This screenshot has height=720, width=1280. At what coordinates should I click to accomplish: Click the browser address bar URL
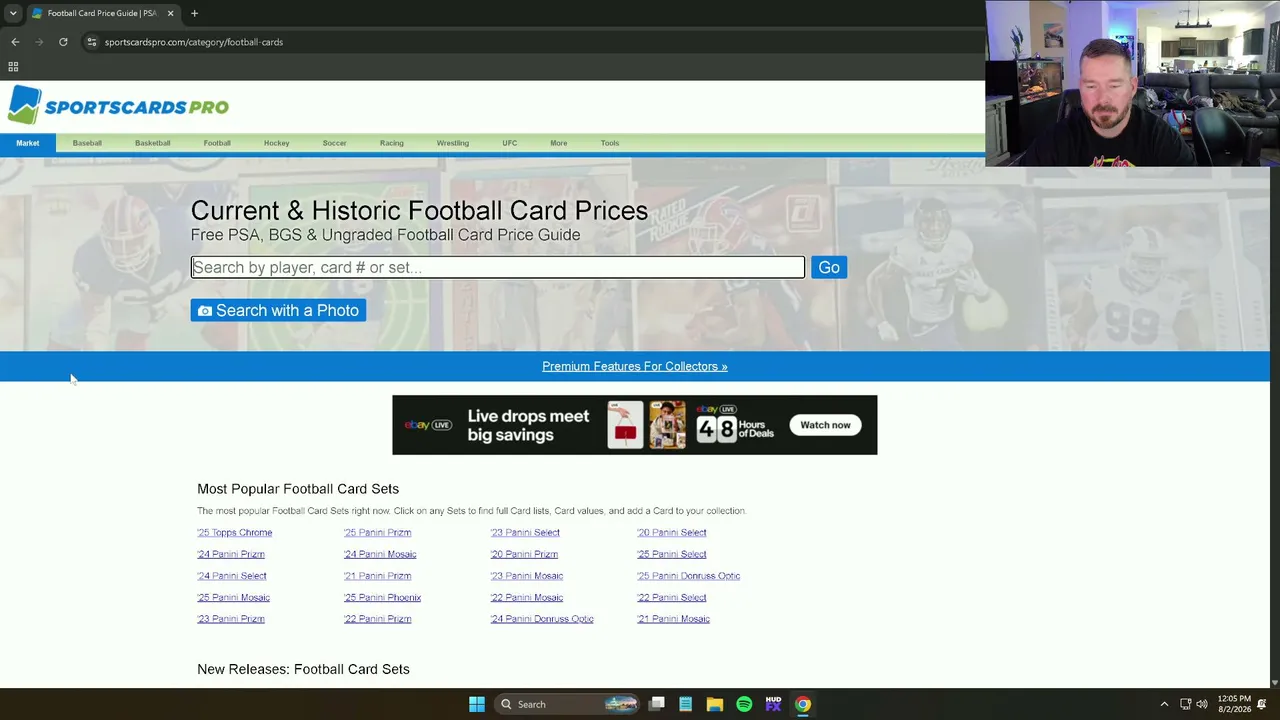pos(194,42)
